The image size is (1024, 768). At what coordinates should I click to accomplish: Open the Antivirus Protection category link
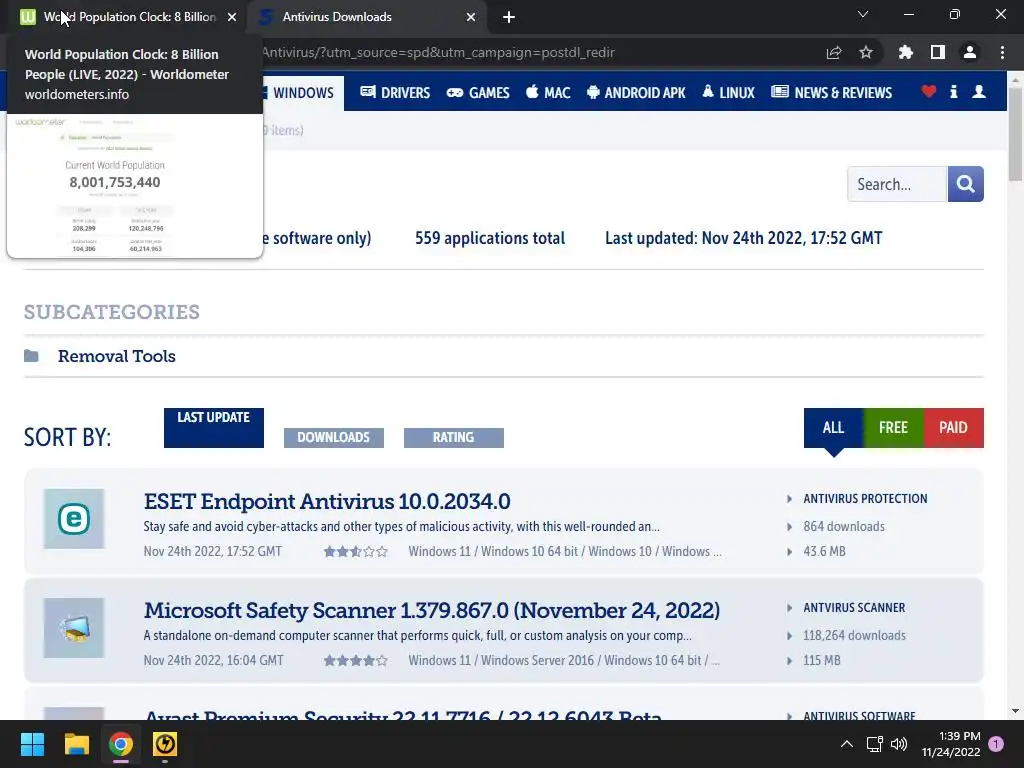tap(865, 499)
